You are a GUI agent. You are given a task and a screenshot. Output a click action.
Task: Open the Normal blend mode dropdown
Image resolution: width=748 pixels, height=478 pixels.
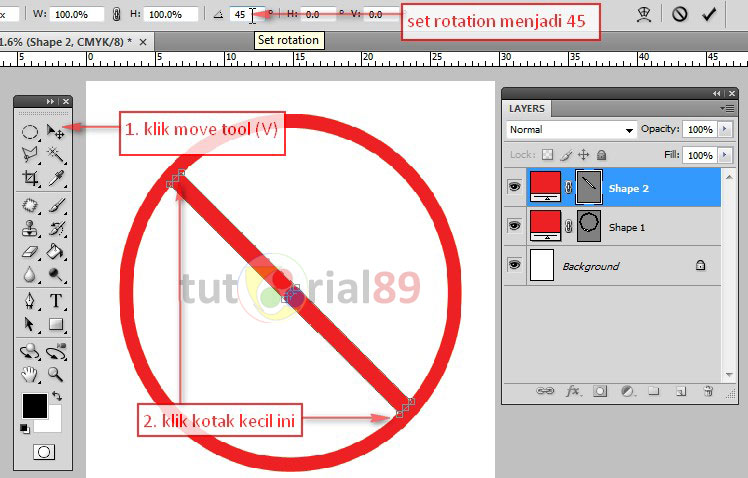click(571, 130)
